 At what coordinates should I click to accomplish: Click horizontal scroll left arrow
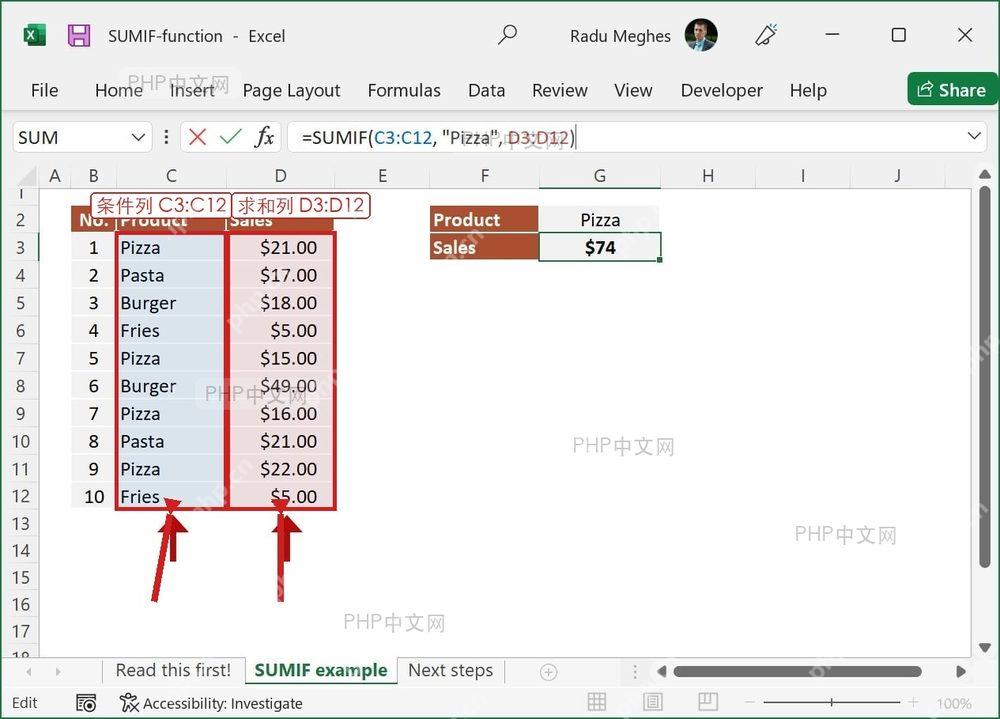[661, 671]
